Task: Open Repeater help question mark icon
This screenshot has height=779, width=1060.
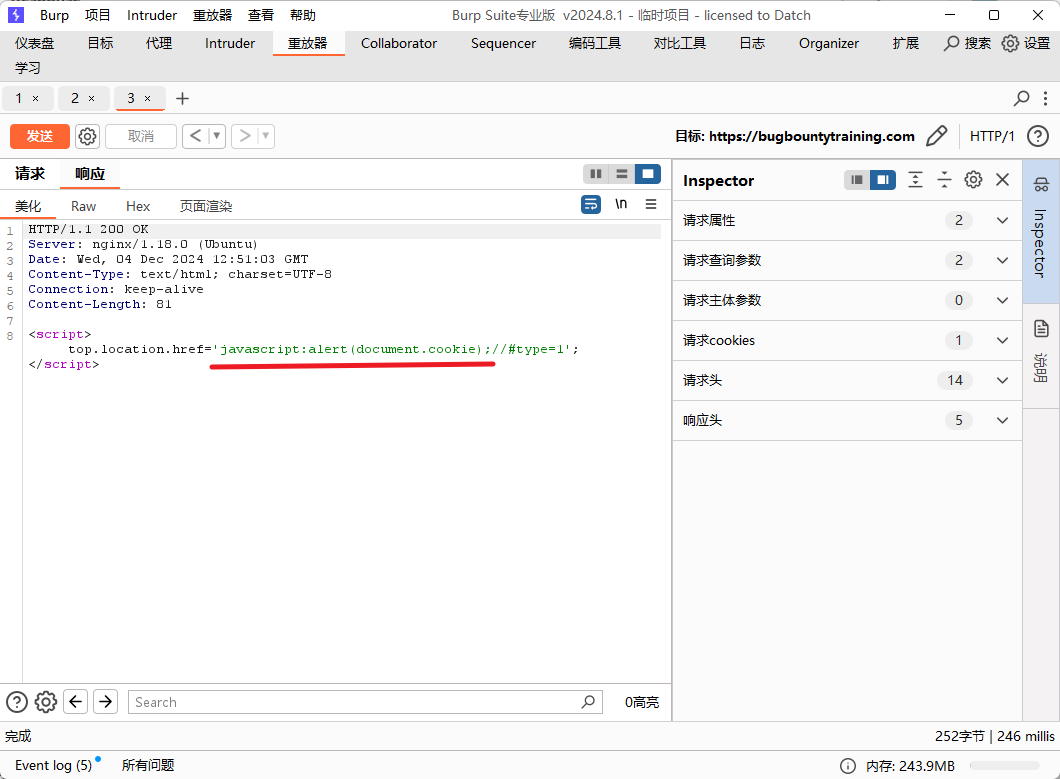Action: tap(1038, 137)
